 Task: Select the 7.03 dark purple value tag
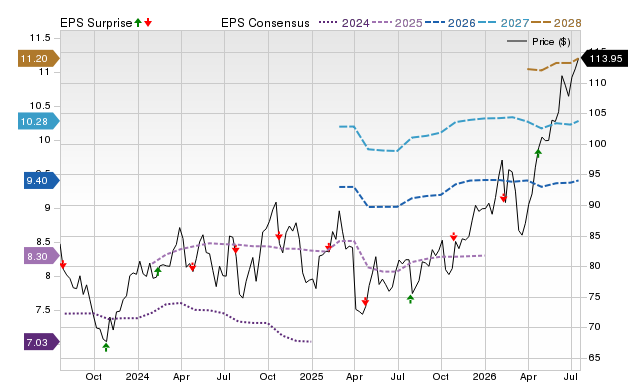[x=42, y=342]
